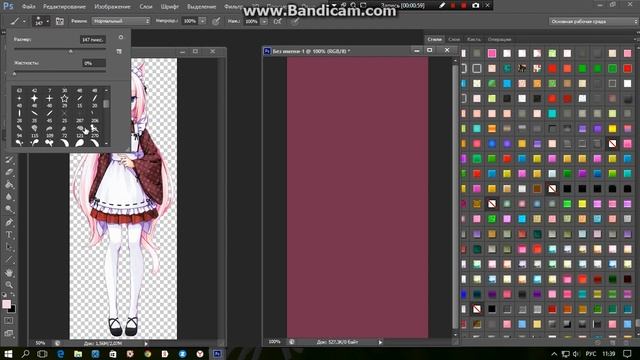640x360 pixels.
Task: Open the workspace switcher dropdown
Action: click(x=593, y=21)
